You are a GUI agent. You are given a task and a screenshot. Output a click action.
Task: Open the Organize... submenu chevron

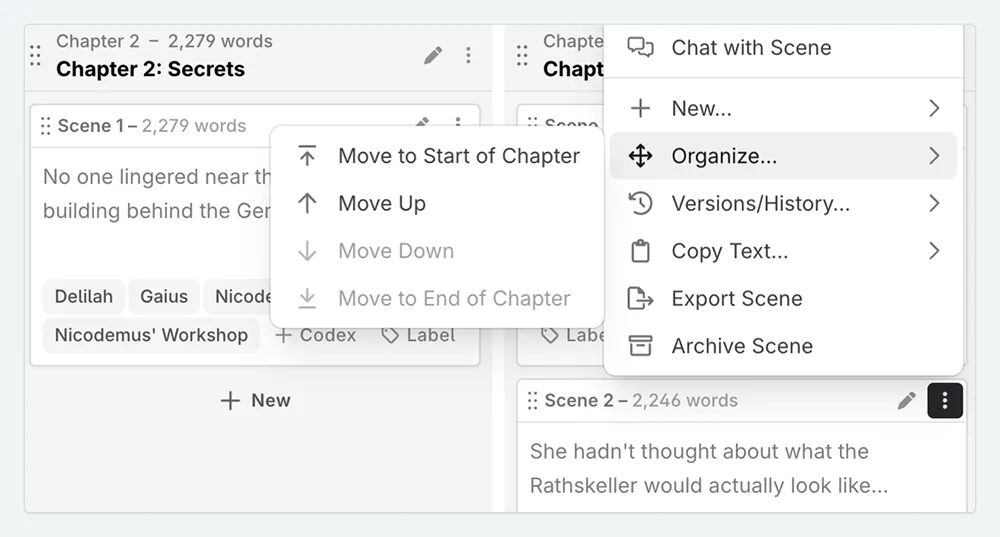(x=934, y=156)
